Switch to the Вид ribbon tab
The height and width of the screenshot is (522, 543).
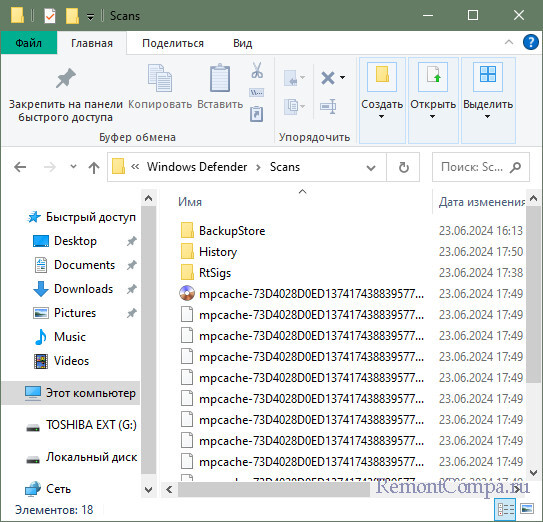pyautogui.click(x=242, y=43)
